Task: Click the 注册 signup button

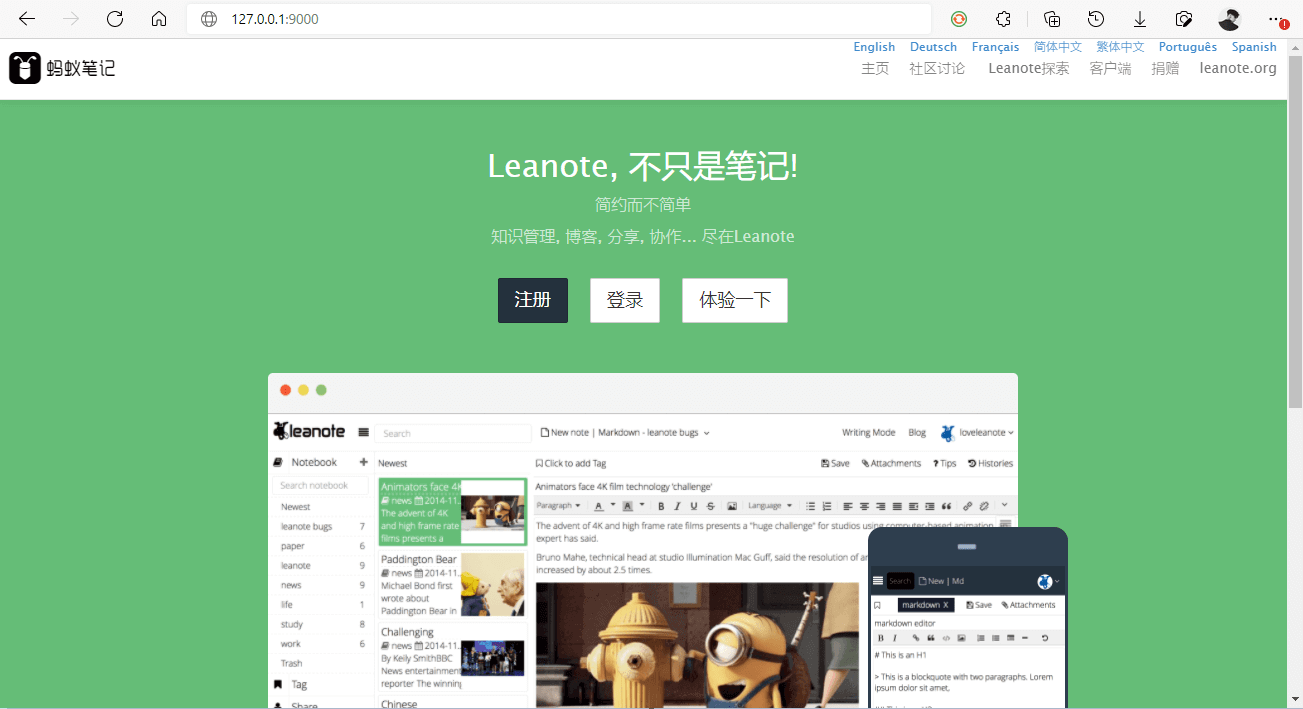Action: tap(532, 300)
